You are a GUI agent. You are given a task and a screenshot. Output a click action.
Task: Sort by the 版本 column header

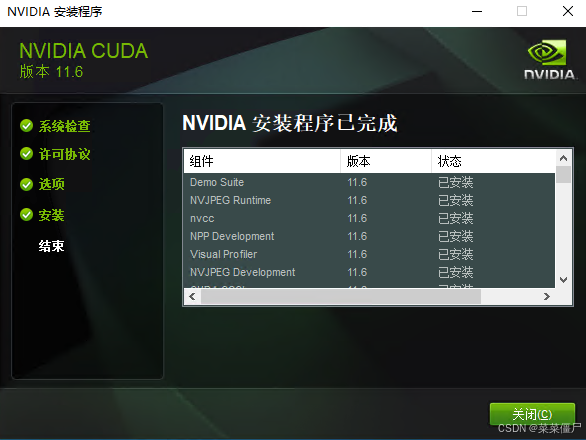point(386,161)
